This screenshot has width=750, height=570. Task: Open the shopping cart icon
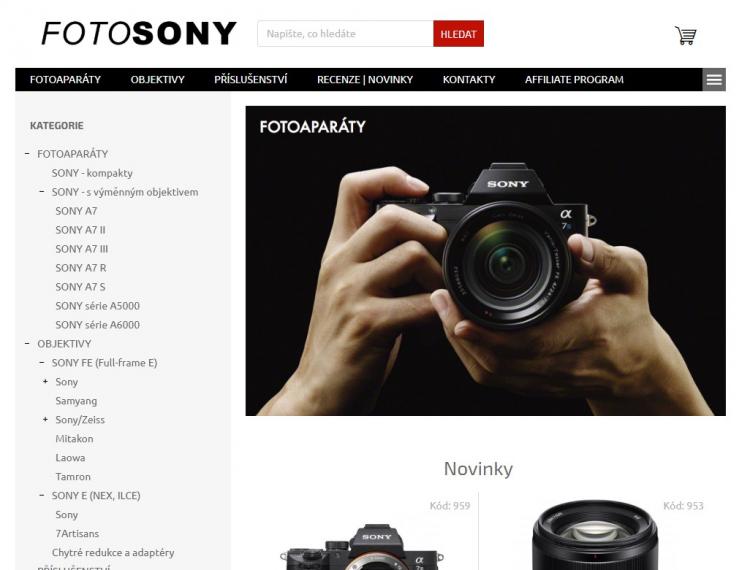click(685, 35)
